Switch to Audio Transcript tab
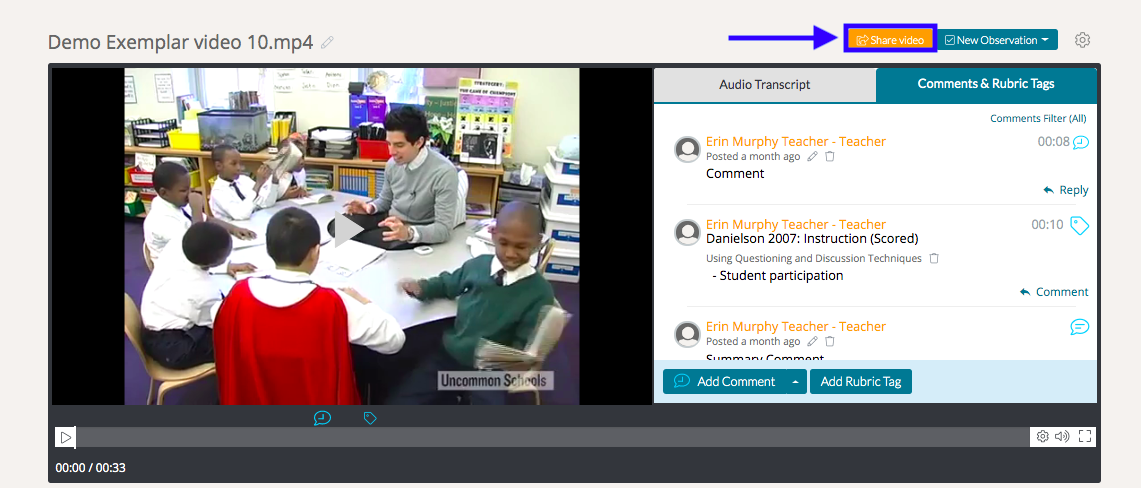The height and width of the screenshot is (488, 1141). (x=764, y=85)
